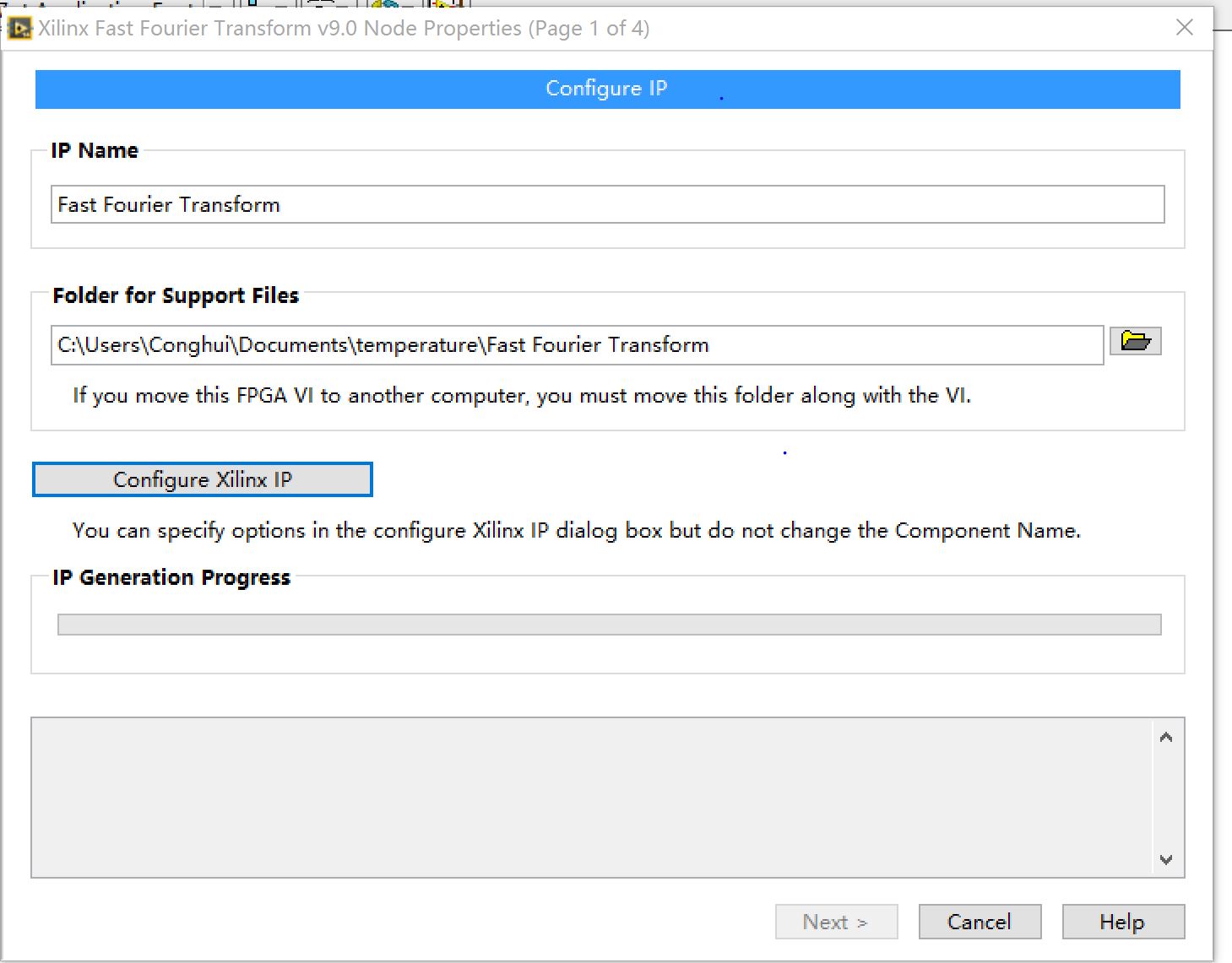The height and width of the screenshot is (963, 1232).
Task: Click the Configure IP header banner
Action: [607, 89]
